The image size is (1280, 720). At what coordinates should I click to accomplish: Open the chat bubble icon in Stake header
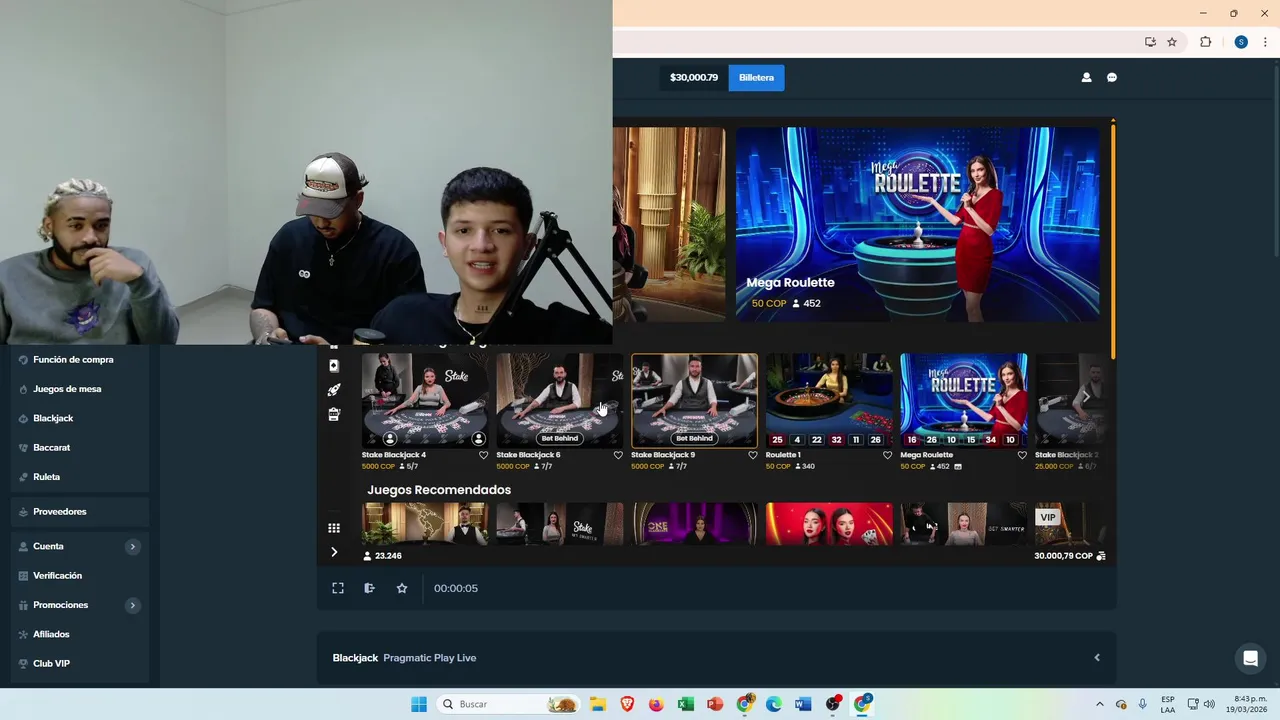1112,77
